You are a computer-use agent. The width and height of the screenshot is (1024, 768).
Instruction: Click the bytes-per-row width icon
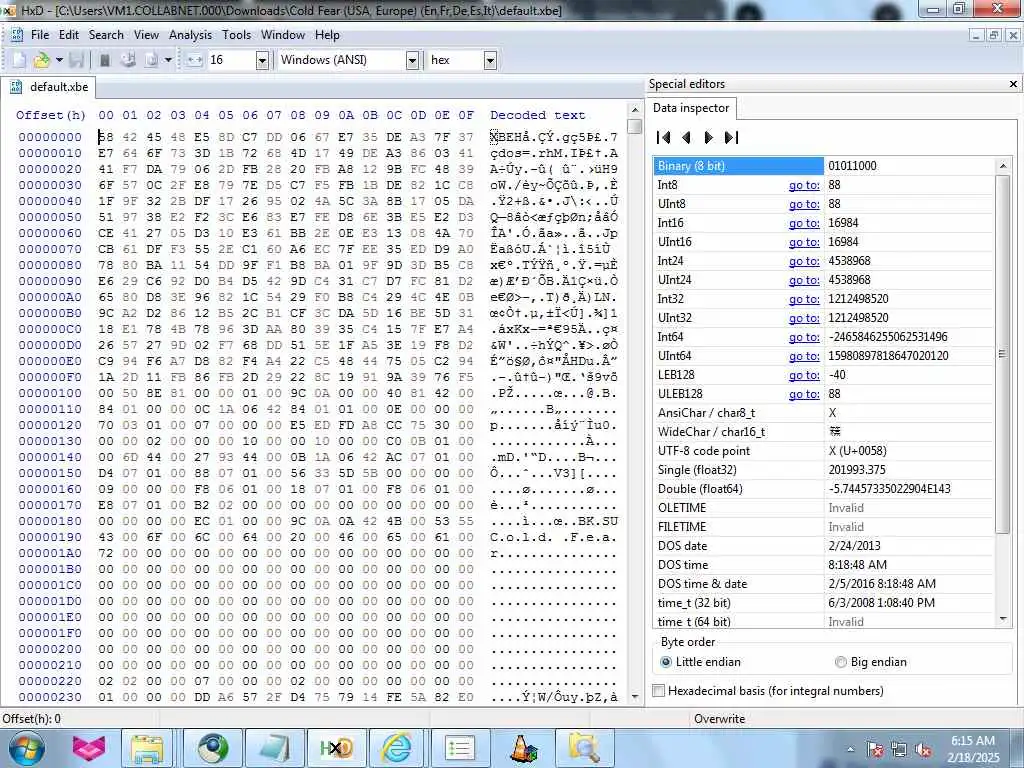pos(194,60)
